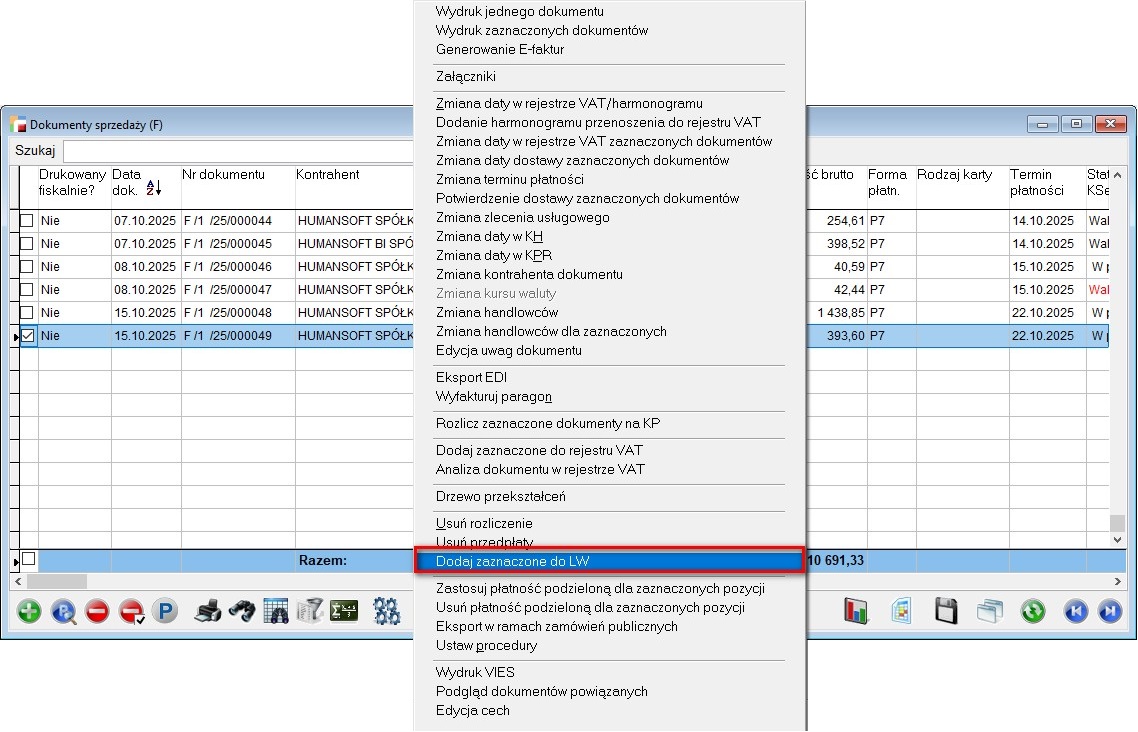Image resolution: width=1138 pixels, height=732 pixels.
Task: Click the sigma summation icon
Action: [x=344, y=611]
